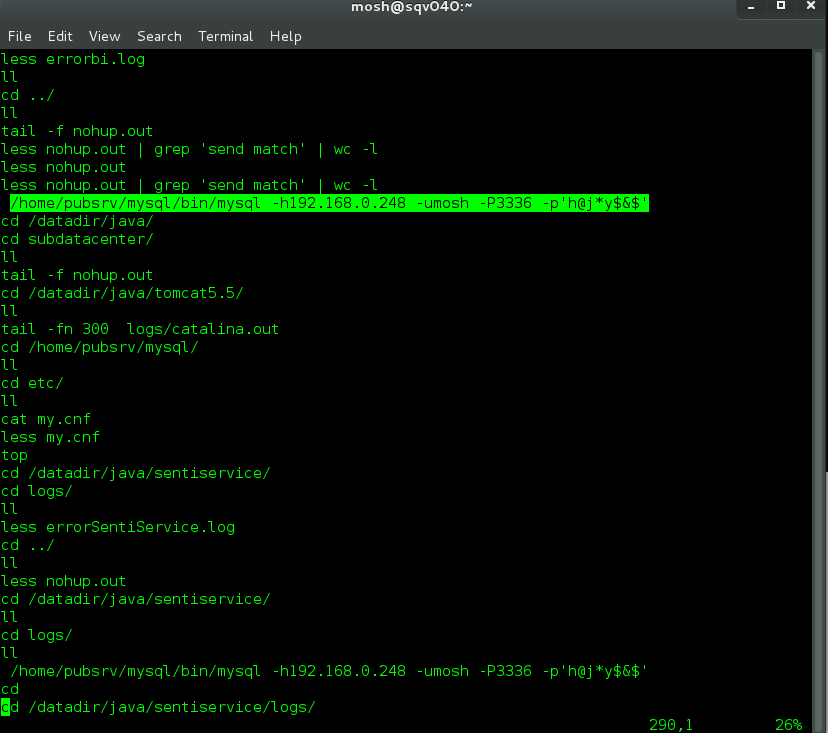Image resolution: width=828 pixels, height=733 pixels.
Task: Click the line 'cd /datadir/java/tomcat5.5/'
Action: click(x=122, y=293)
